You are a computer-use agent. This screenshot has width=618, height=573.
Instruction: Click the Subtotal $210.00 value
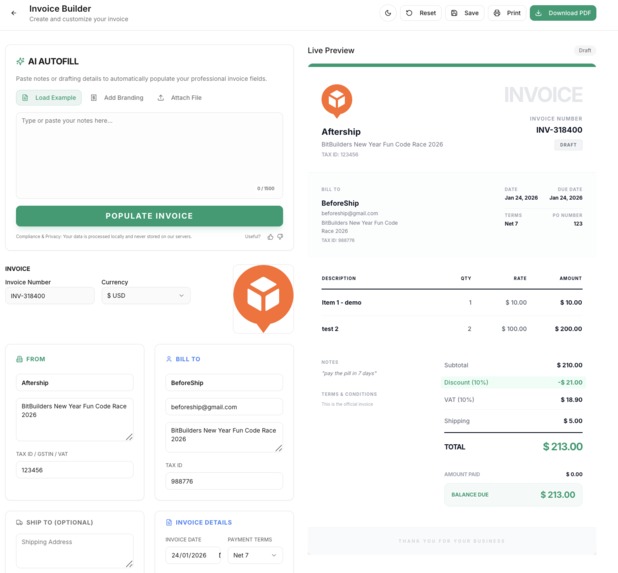click(x=569, y=365)
